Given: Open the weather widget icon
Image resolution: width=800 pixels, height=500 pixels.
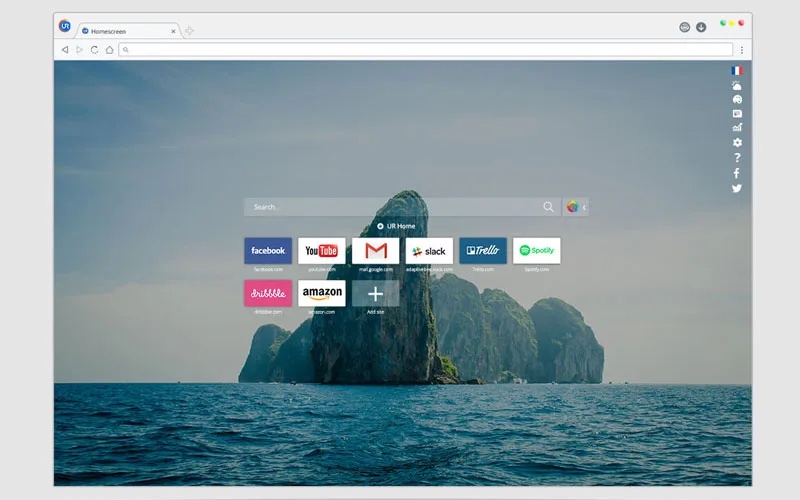Looking at the screenshot, I should tap(737, 85).
